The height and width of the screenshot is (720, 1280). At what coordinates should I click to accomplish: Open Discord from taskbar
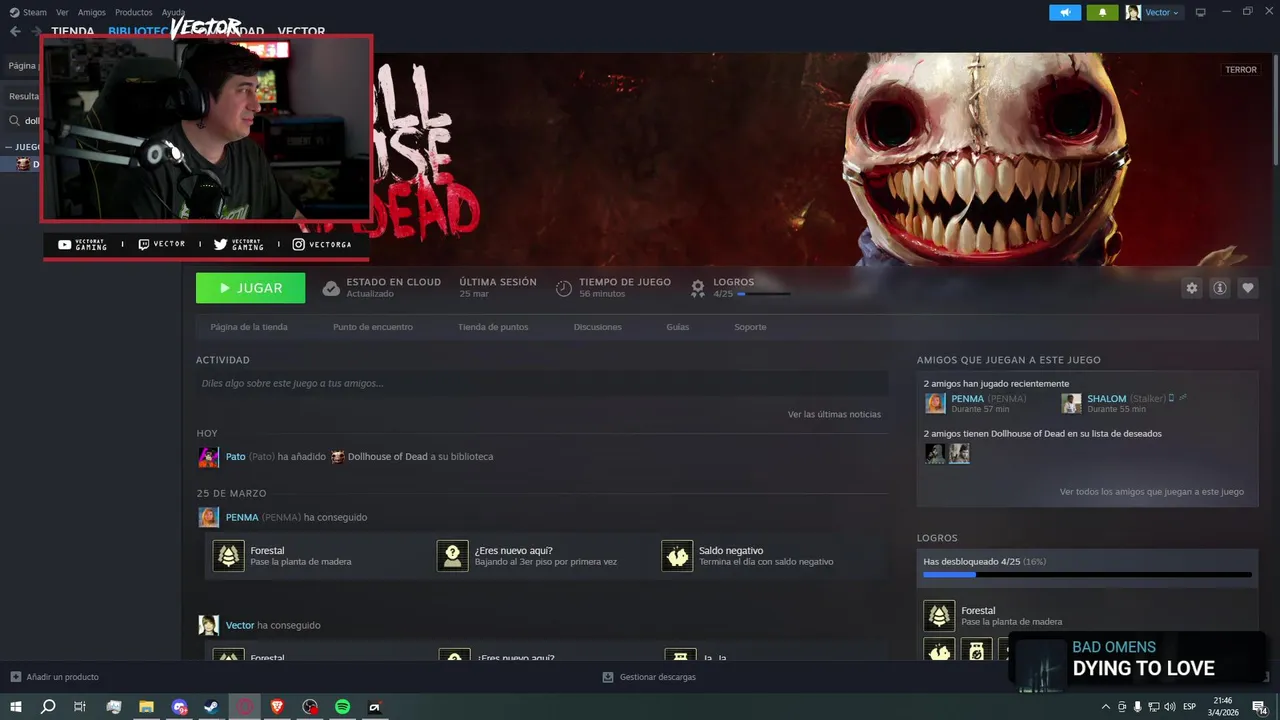179,707
